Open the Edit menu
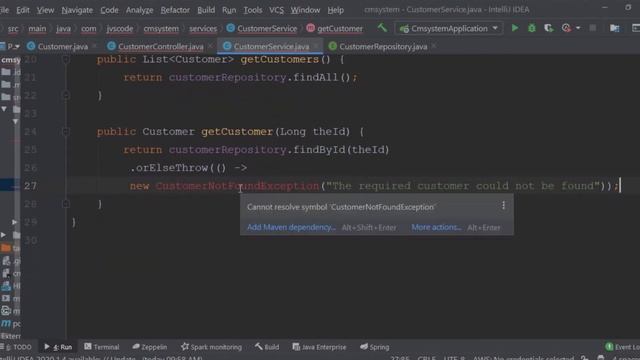 pos(22,10)
